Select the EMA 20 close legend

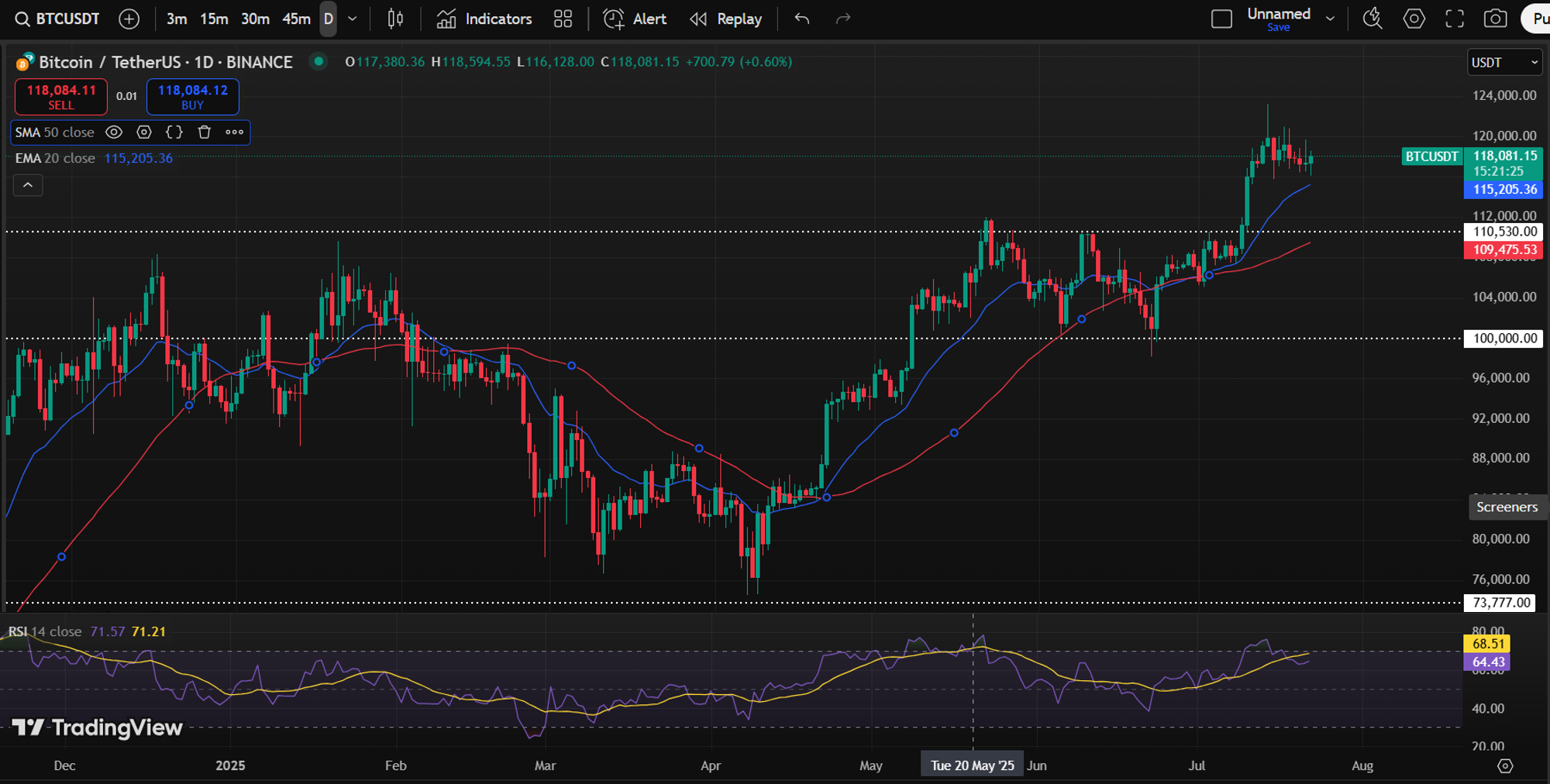point(55,158)
